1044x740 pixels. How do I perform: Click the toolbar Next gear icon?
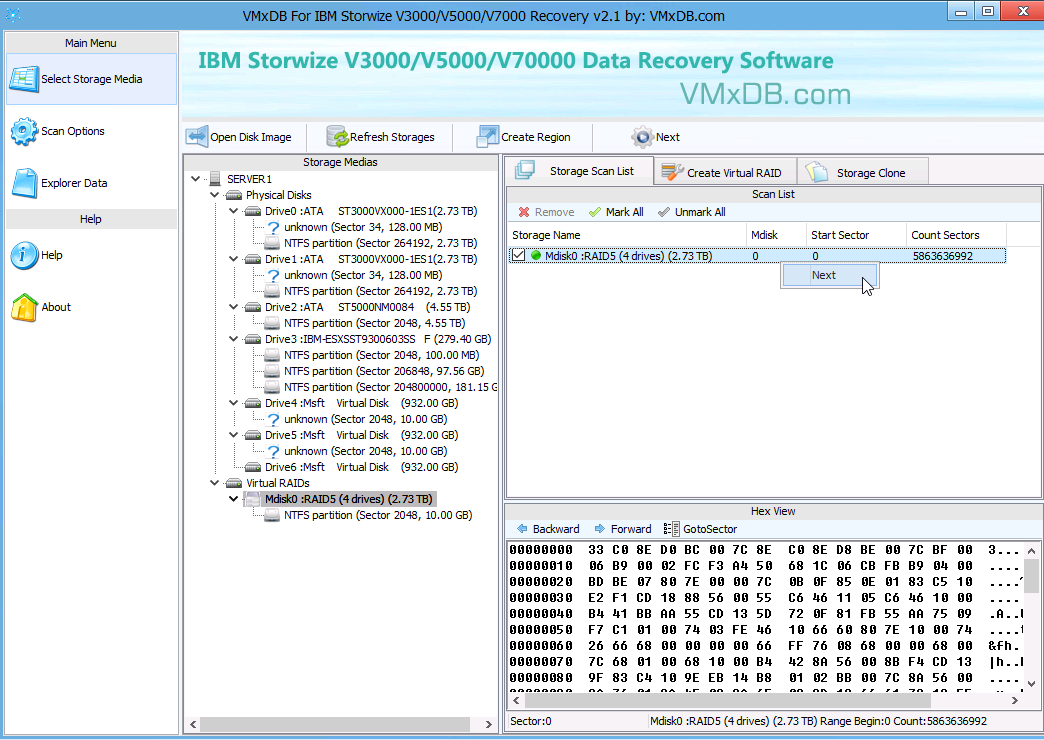(643, 137)
